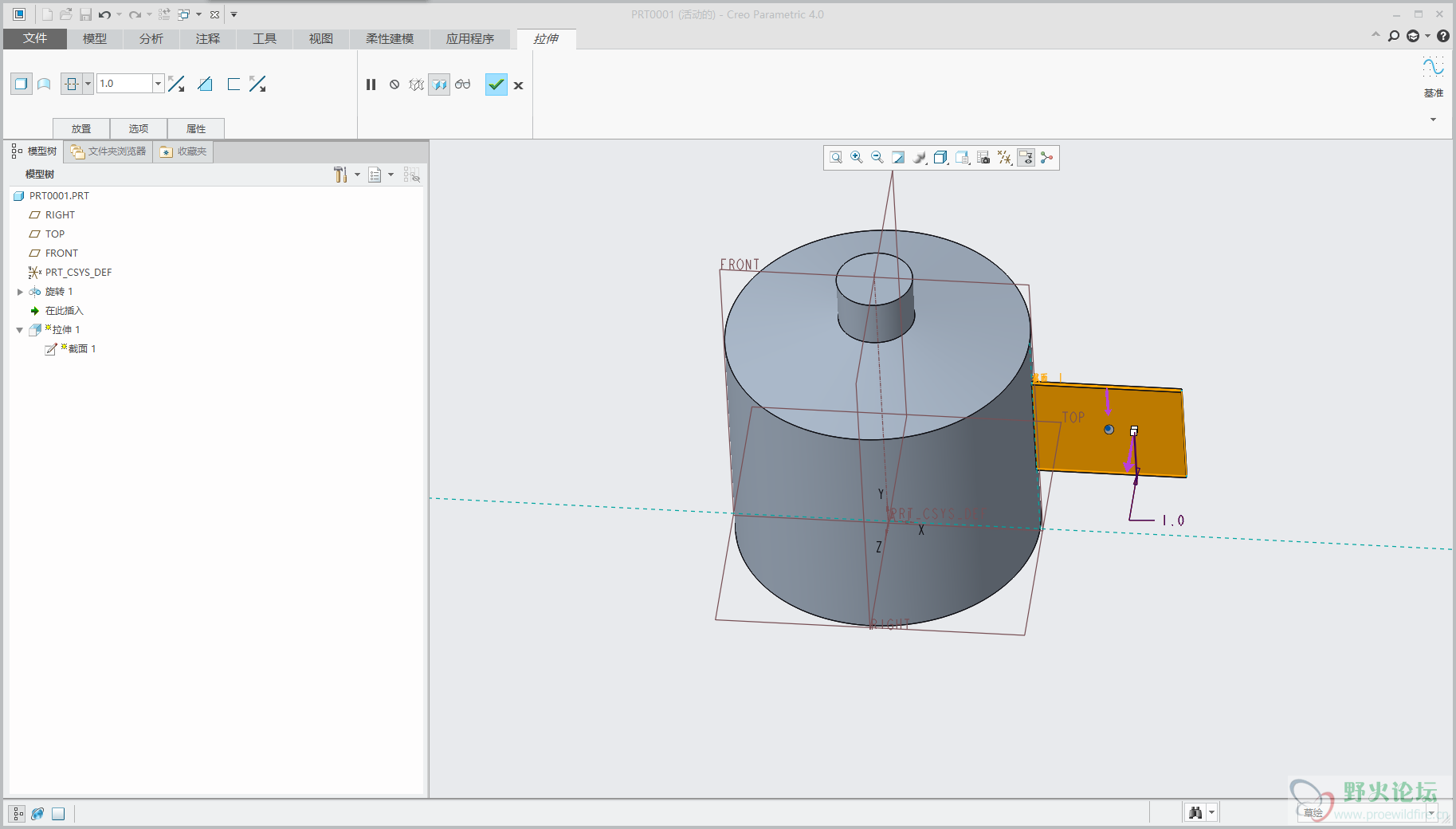Viewport: 1456px width, 829px height.
Task: Click the depth value field showing 1.0
Action: [124, 84]
